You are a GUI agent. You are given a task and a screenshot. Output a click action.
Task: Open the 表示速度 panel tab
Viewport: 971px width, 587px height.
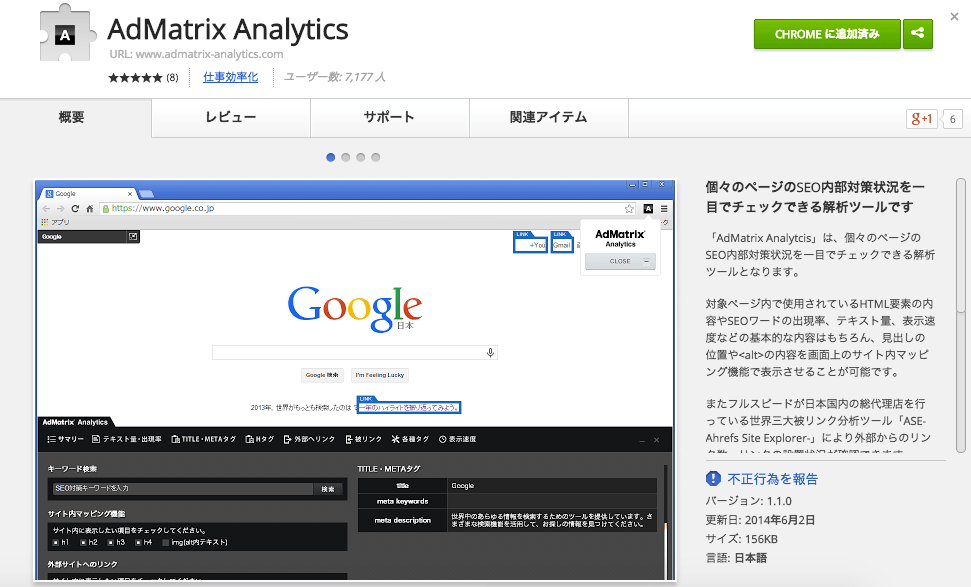(x=458, y=439)
